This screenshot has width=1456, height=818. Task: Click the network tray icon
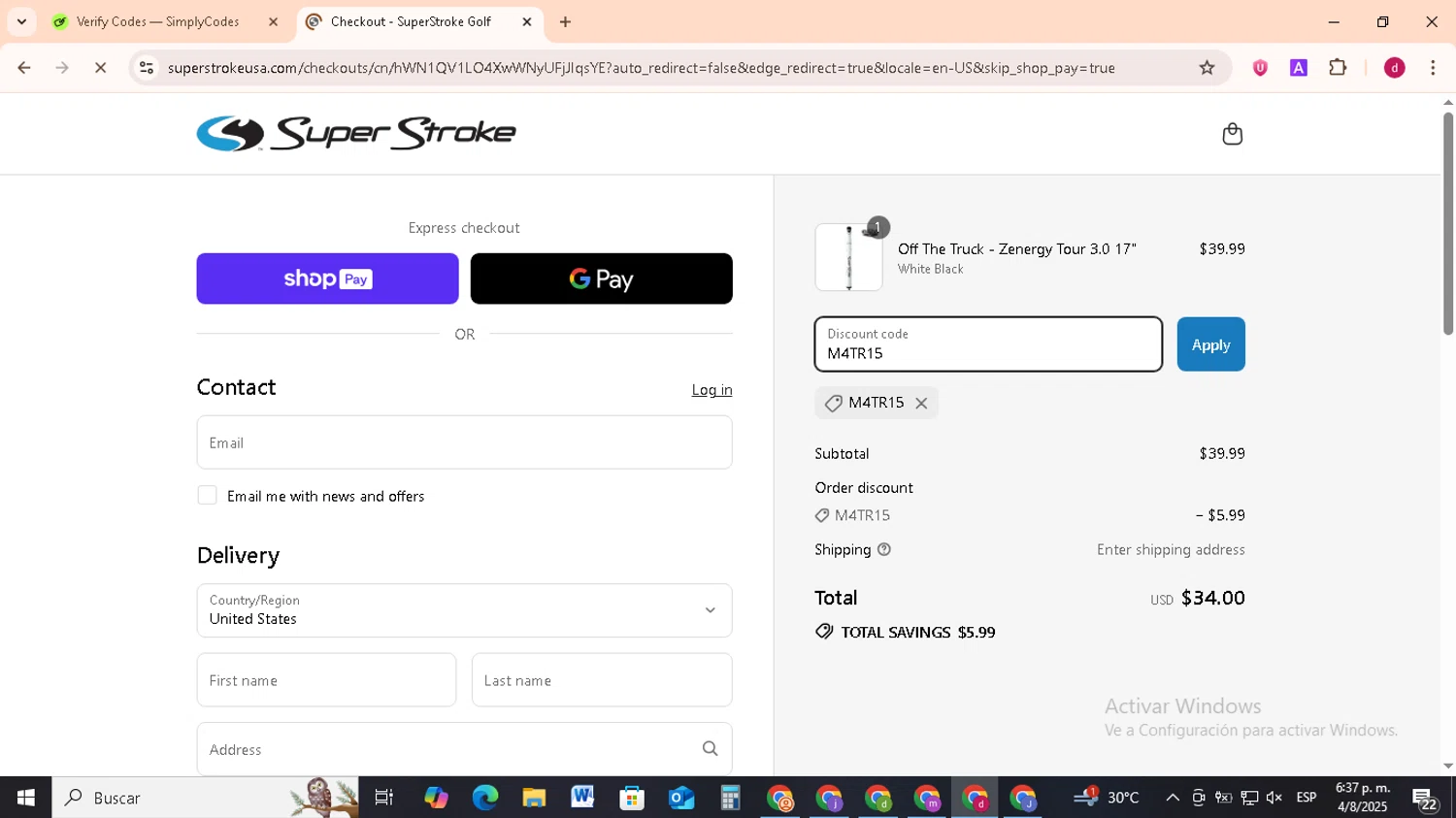(x=1249, y=798)
